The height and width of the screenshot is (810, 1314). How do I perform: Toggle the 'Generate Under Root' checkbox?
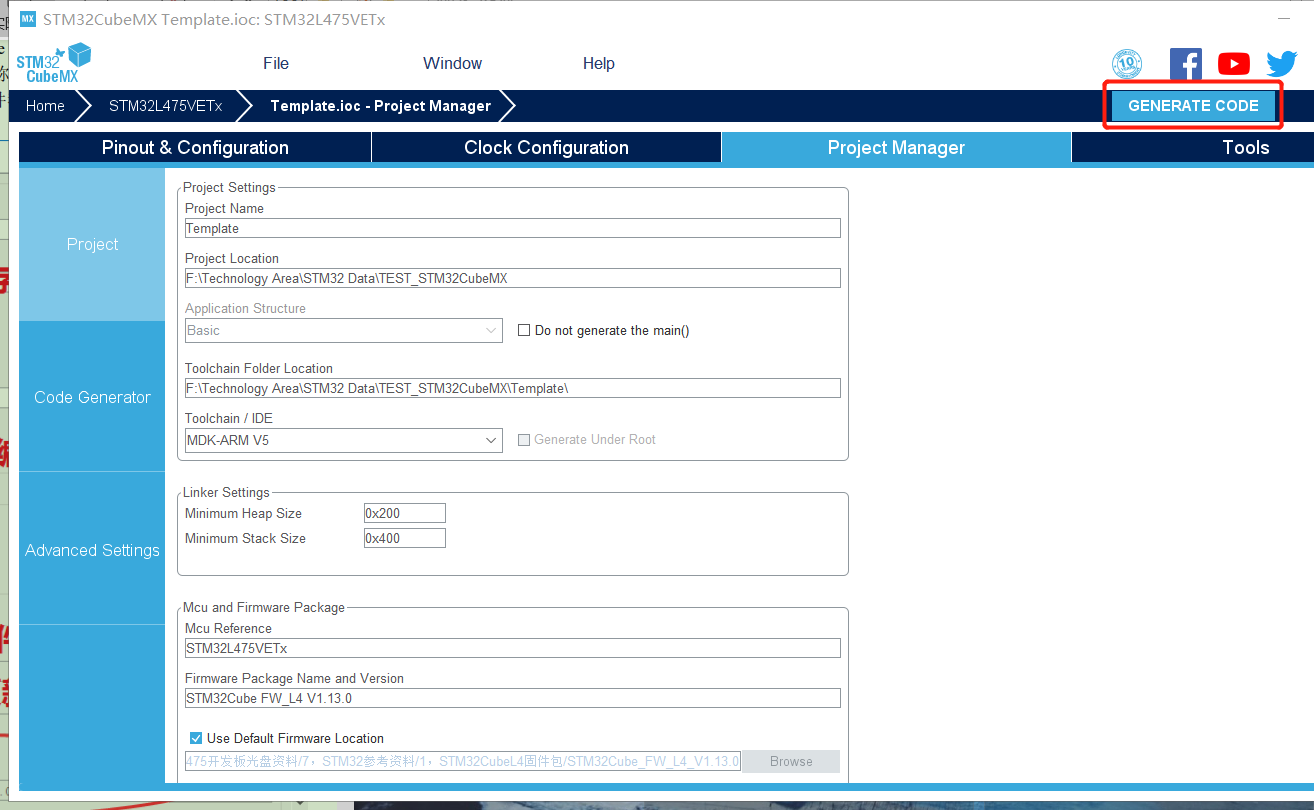[524, 439]
